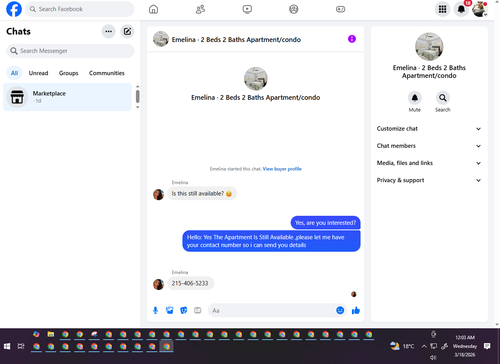Search in conversation with magnifier button
This screenshot has width=500, height=364.
[443, 98]
